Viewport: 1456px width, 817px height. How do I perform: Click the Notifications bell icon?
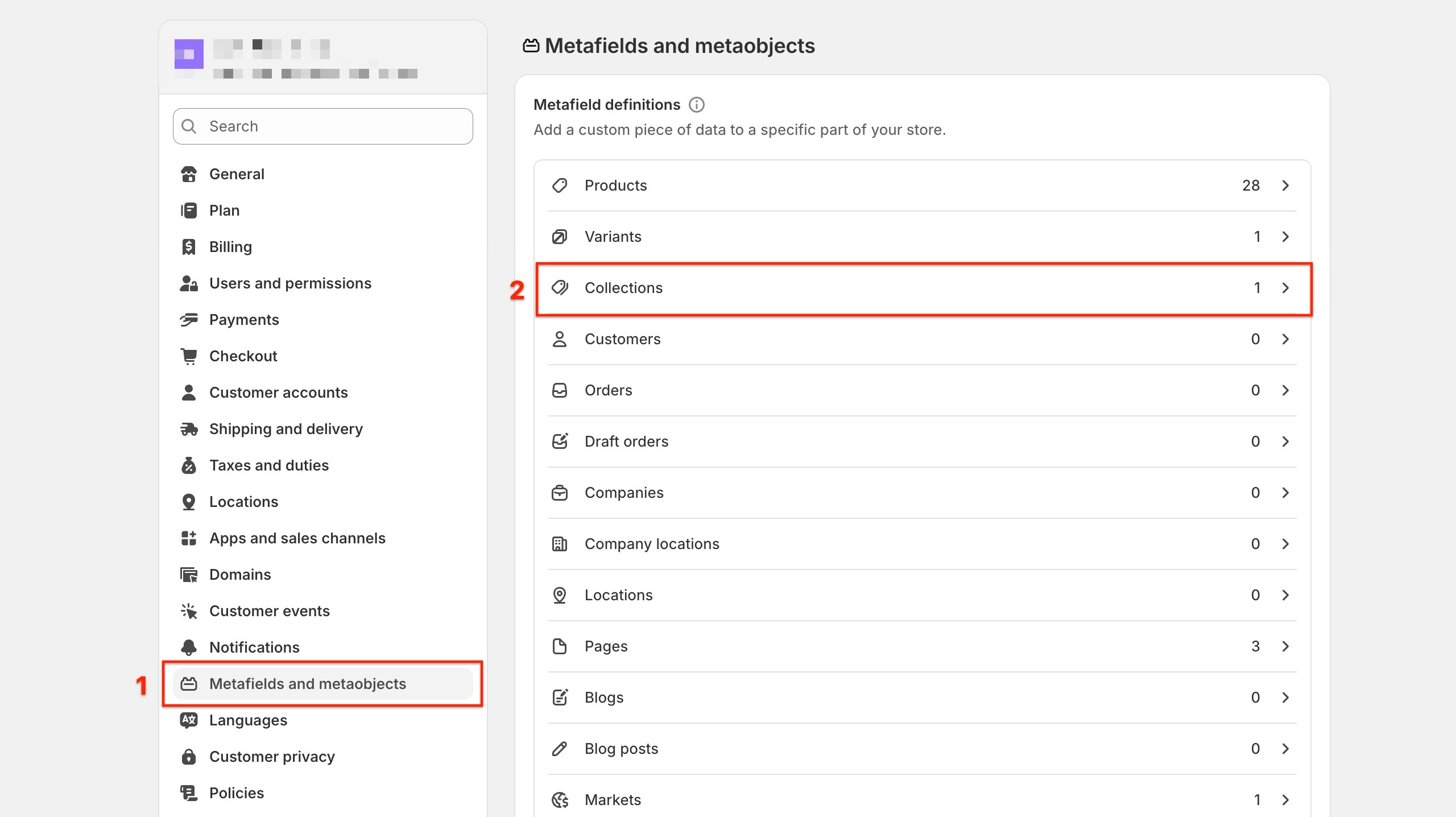pyautogui.click(x=189, y=647)
